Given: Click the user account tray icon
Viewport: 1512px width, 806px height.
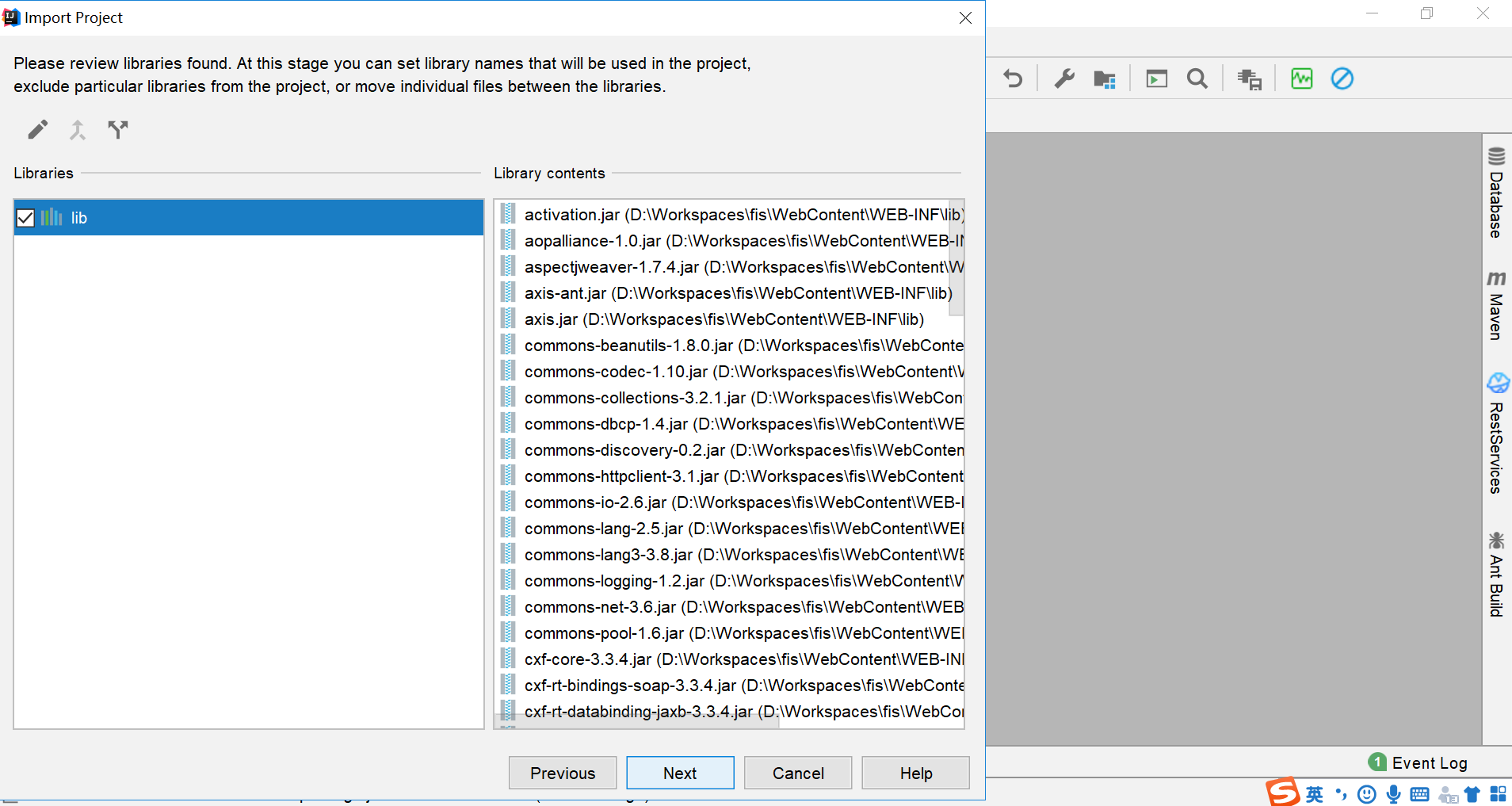Looking at the screenshot, I should (x=1448, y=795).
